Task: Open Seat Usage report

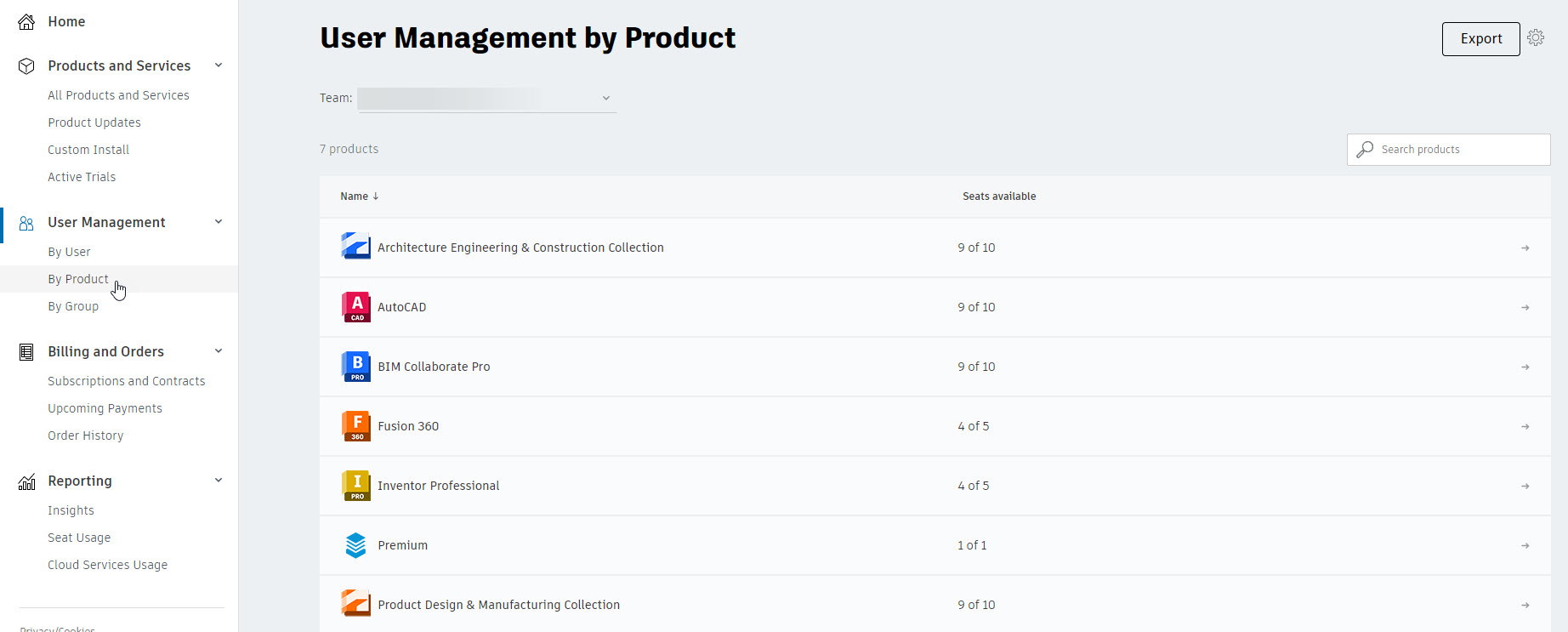Action: tap(79, 538)
